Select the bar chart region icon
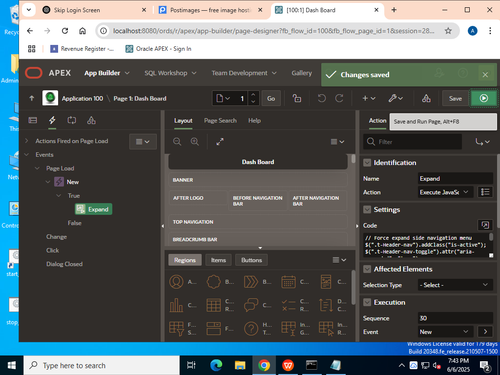 coord(176,305)
